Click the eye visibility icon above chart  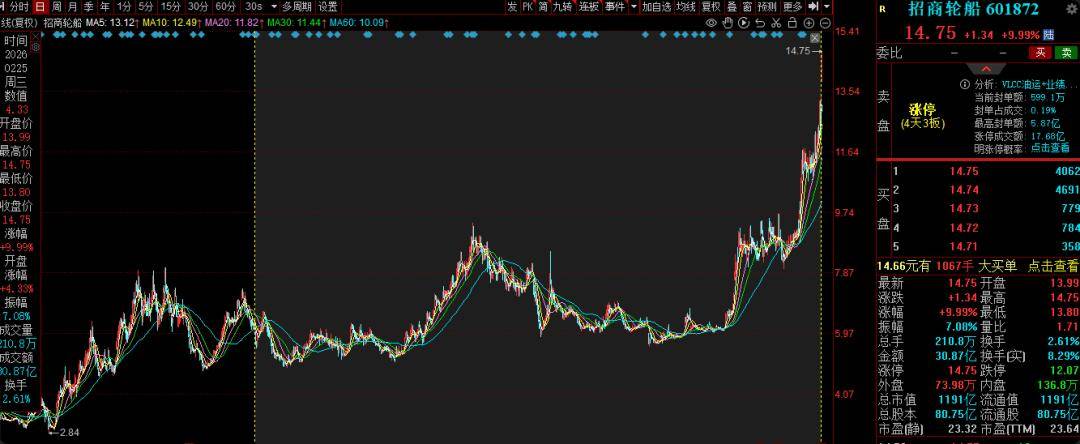click(711, 21)
